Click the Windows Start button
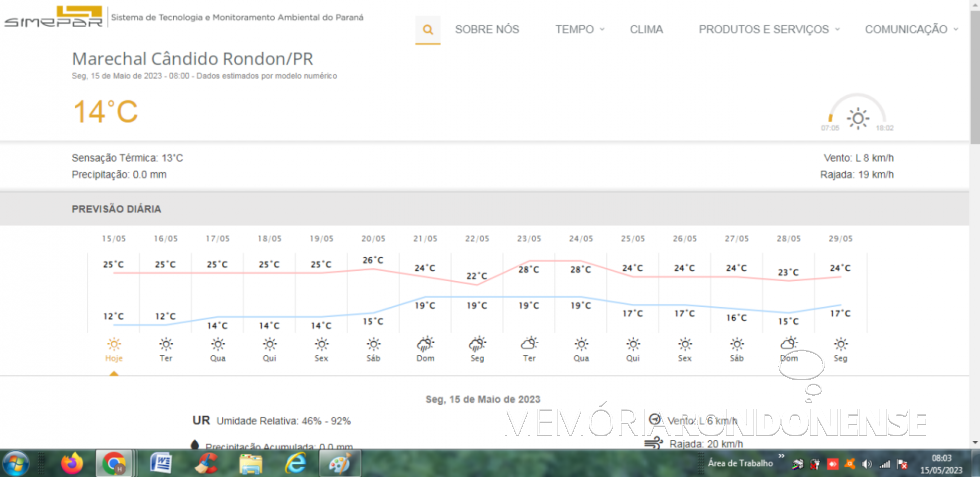This screenshot has width=980, height=477. (x=16, y=464)
